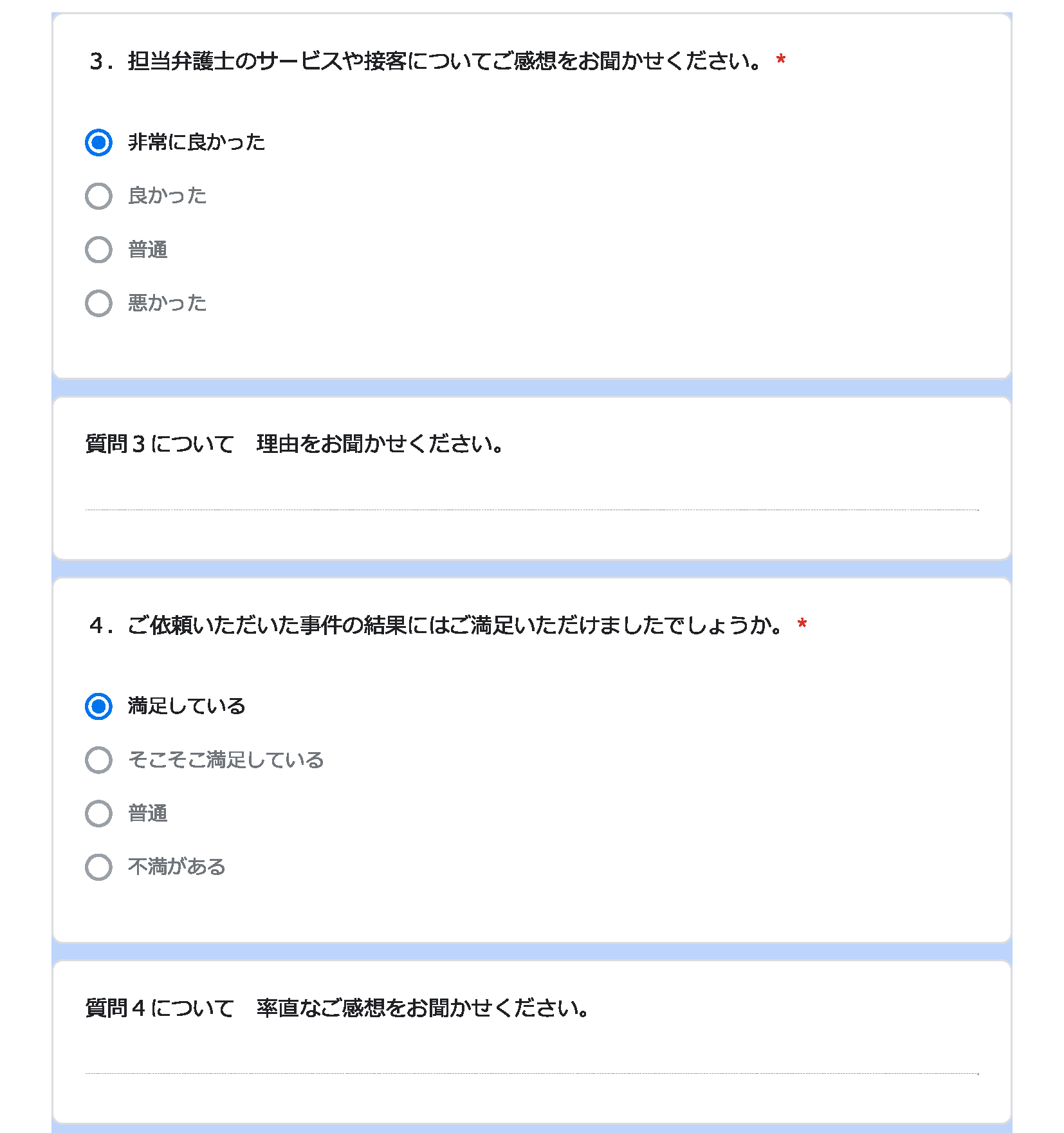Click the 良かった label text

coord(167,196)
